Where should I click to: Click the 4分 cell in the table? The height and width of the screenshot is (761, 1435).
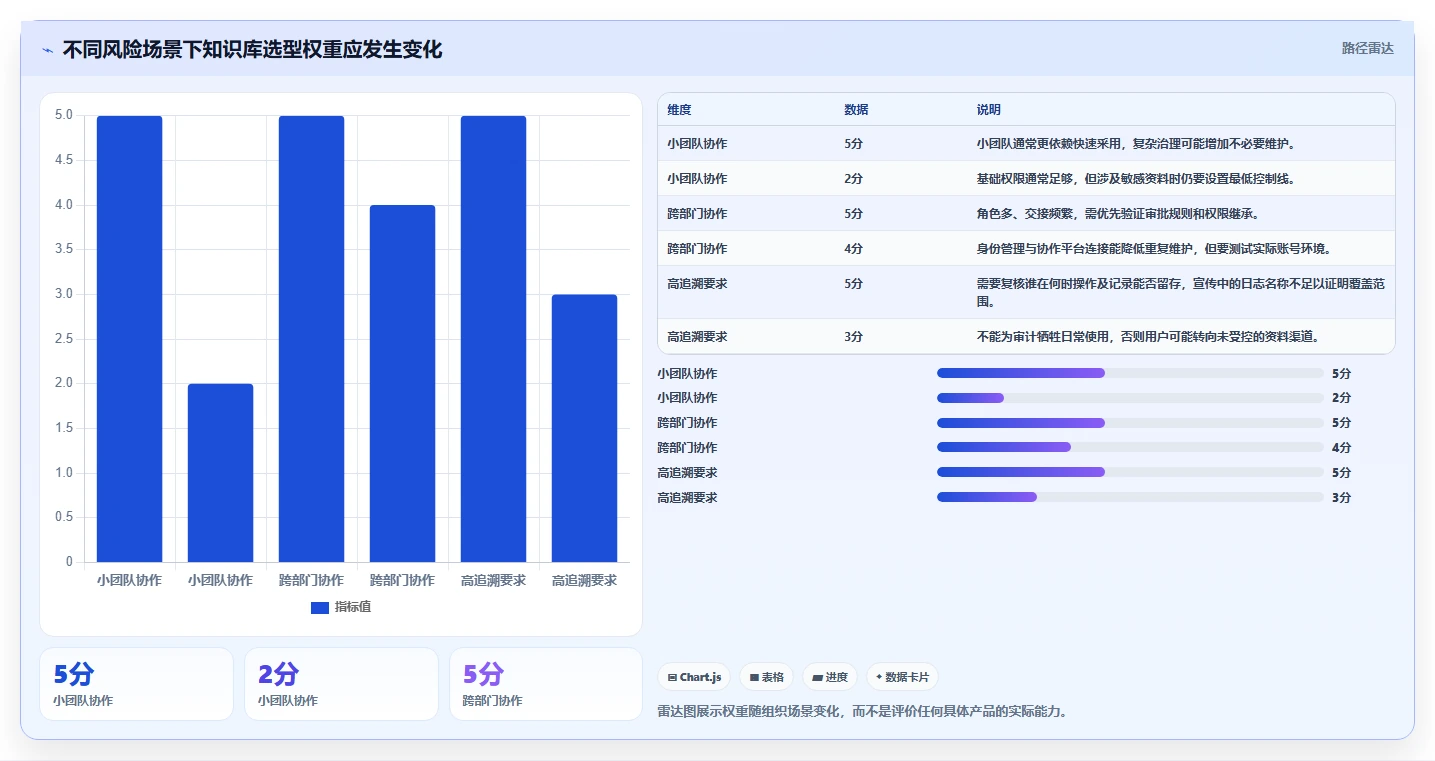tap(853, 249)
